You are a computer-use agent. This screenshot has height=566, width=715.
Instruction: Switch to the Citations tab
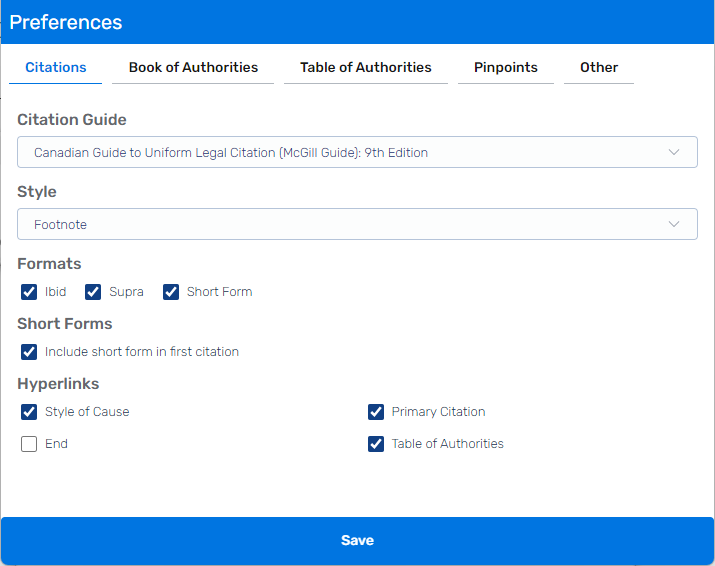pos(56,68)
